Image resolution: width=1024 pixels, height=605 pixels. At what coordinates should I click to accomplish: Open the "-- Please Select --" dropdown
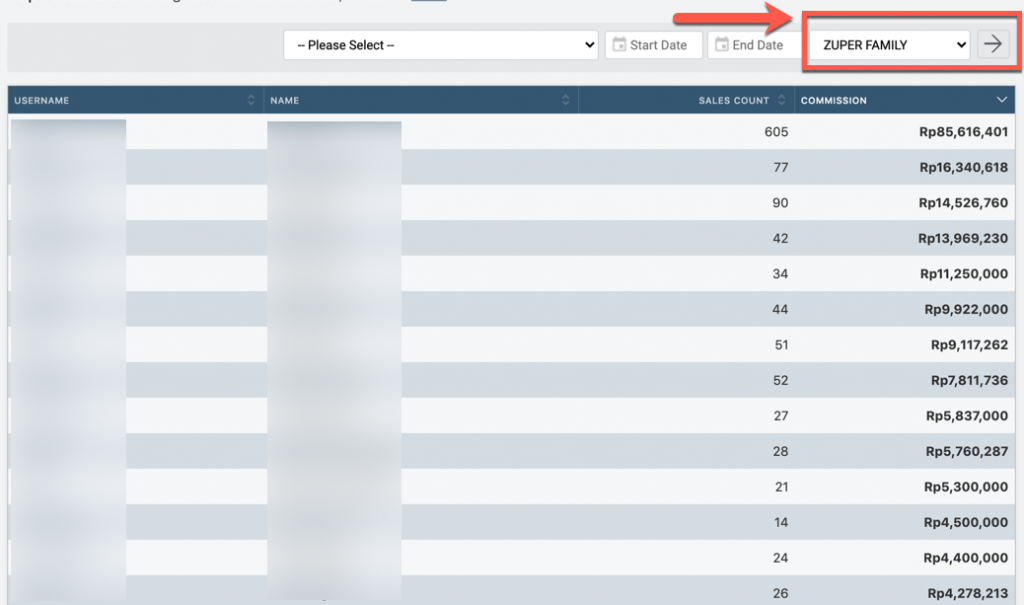coord(440,45)
